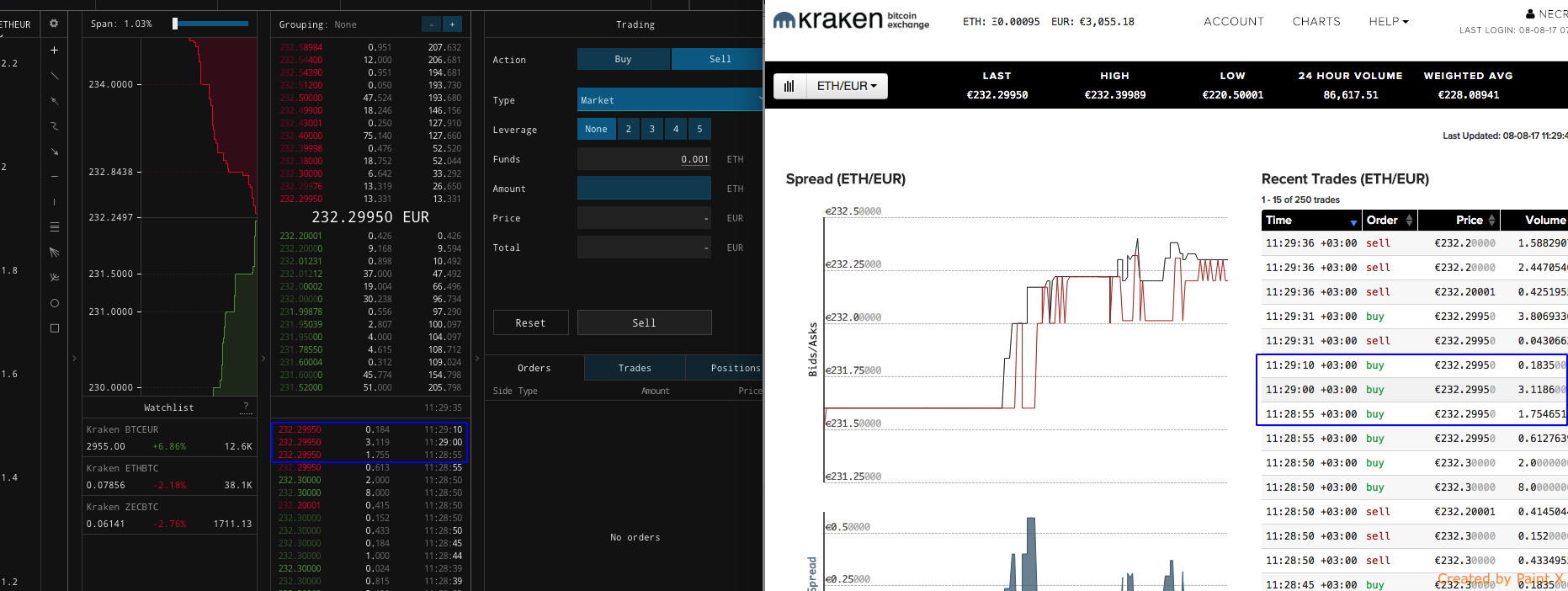
Task: Click the ETHEUR chart tab label
Action: click(x=15, y=24)
